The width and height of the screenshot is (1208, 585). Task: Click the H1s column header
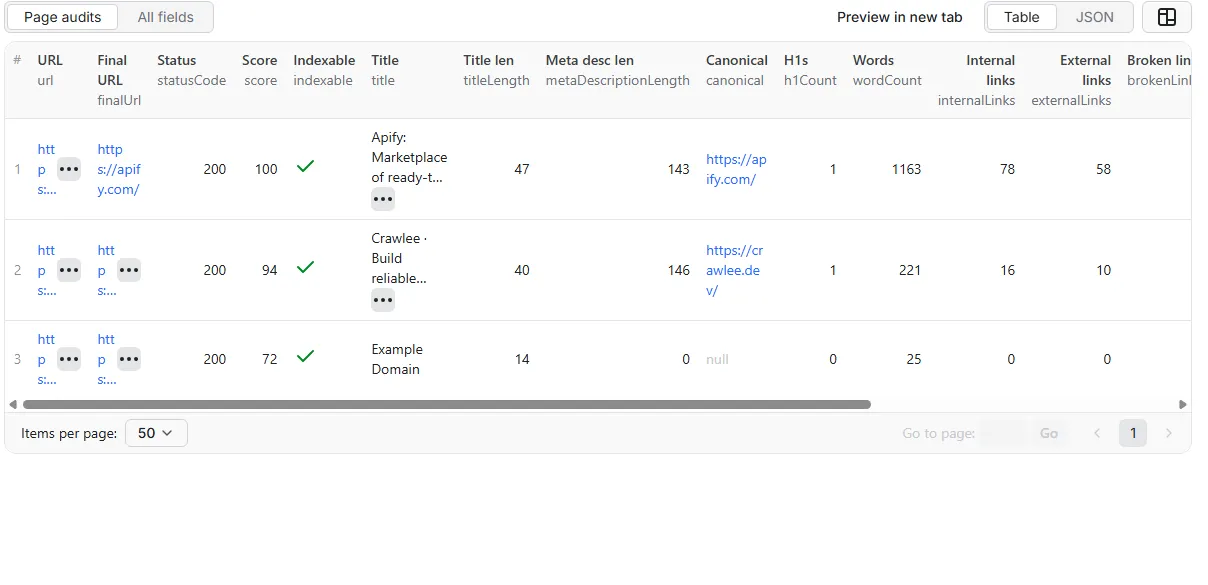(x=810, y=70)
